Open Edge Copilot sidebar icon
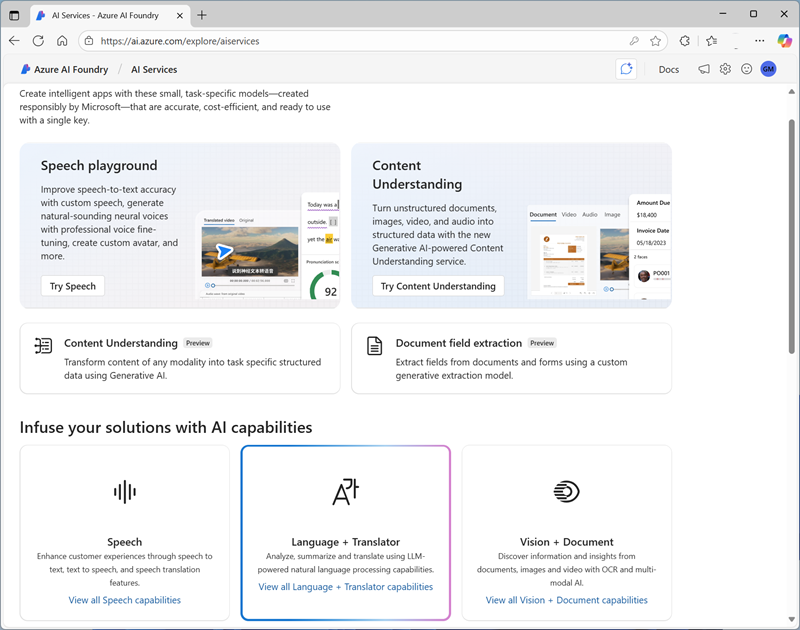800x630 pixels. (x=785, y=41)
